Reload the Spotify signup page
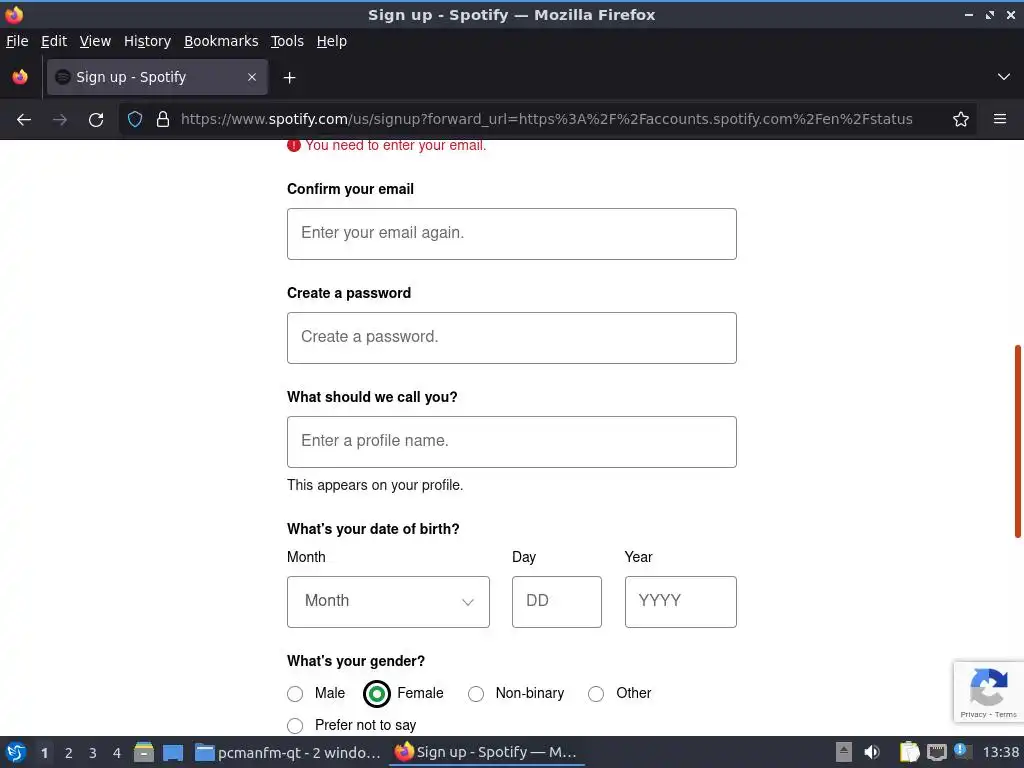This screenshot has height=768, width=1024. click(x=96, y=120)
